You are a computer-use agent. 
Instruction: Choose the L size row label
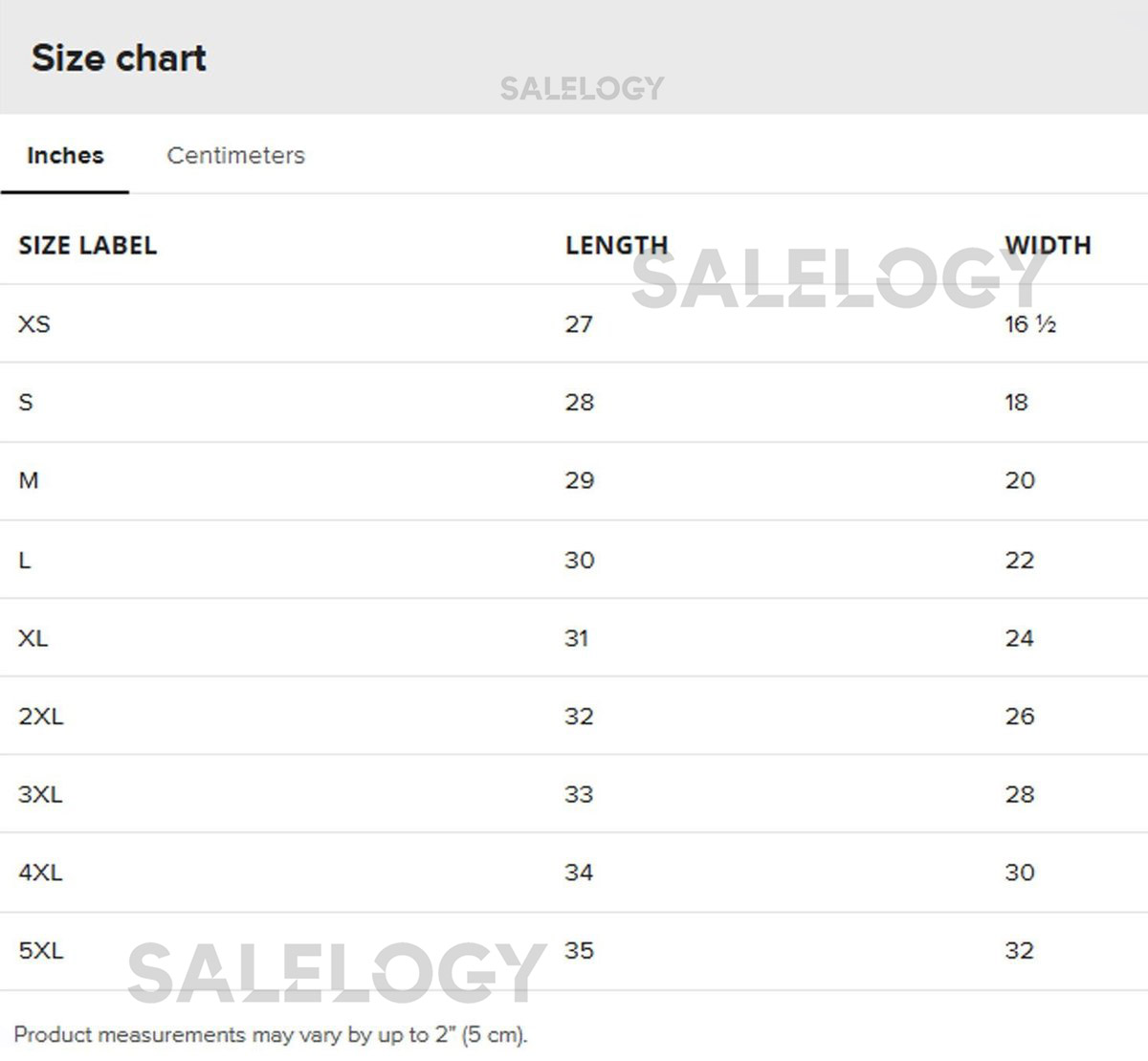point(25,560)
